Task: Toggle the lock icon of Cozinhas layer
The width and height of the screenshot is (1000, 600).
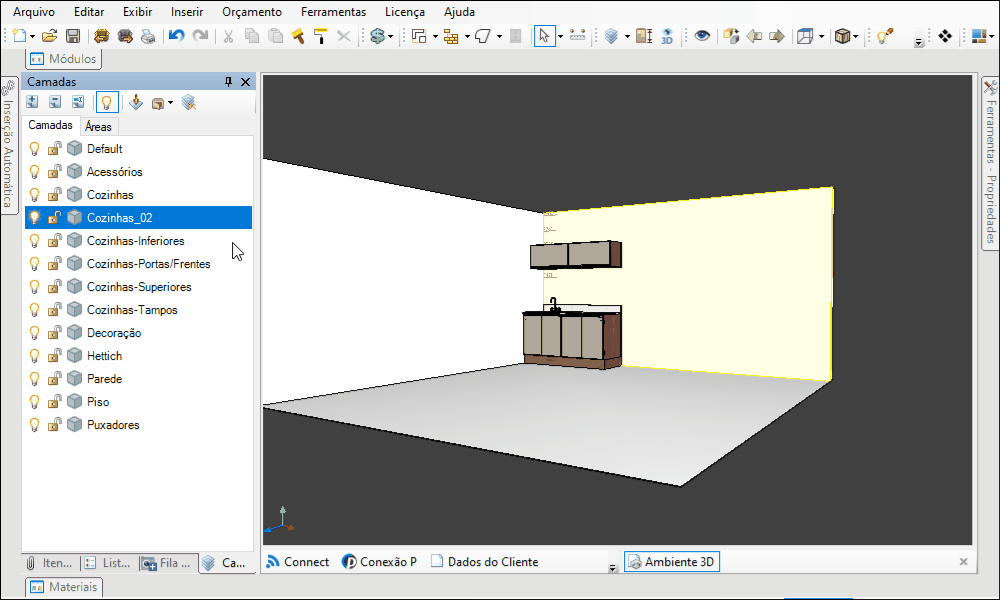Action: click(x=55, y=194)
